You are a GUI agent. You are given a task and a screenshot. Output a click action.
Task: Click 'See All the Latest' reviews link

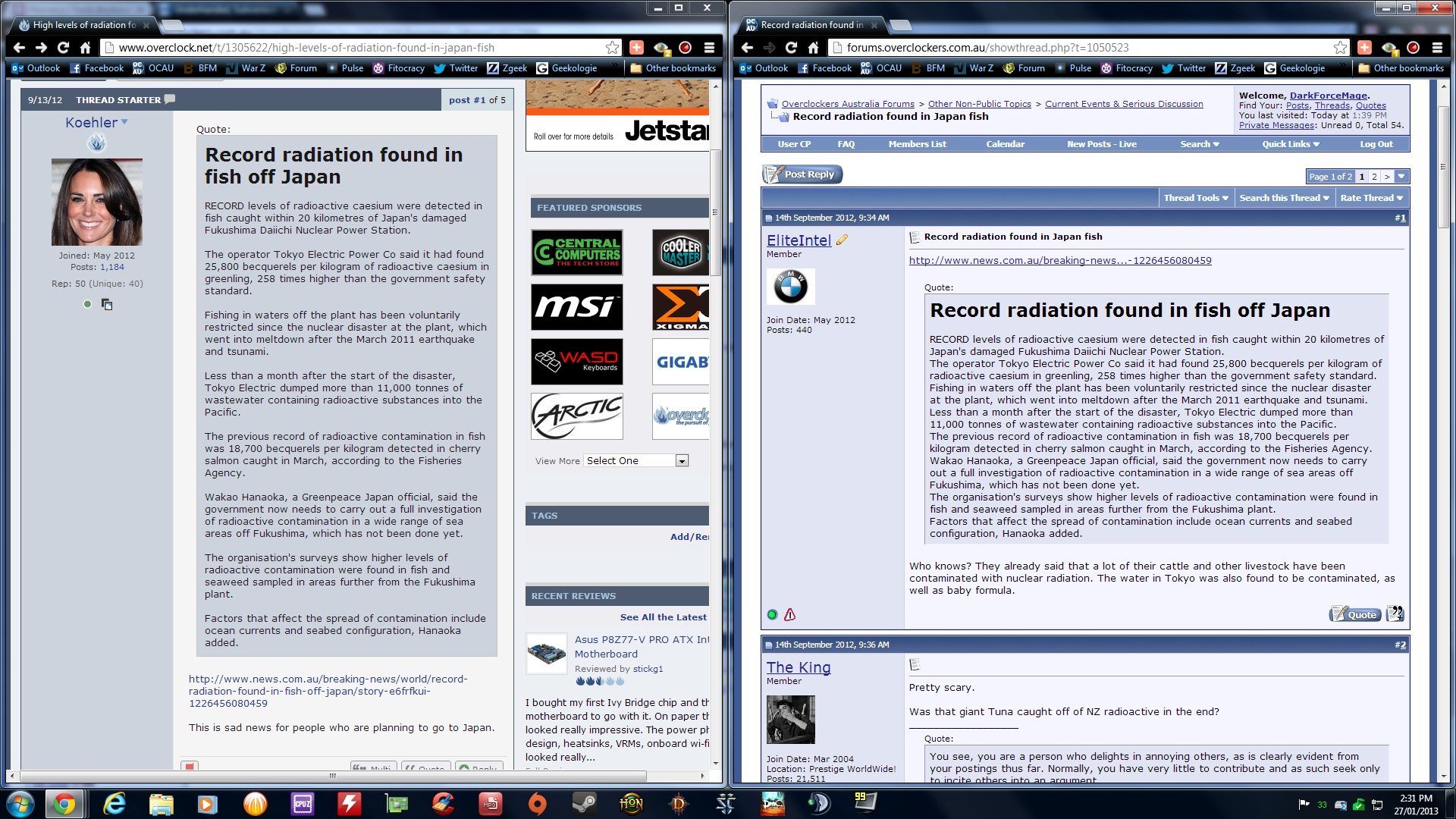click(x=663, y=617)
